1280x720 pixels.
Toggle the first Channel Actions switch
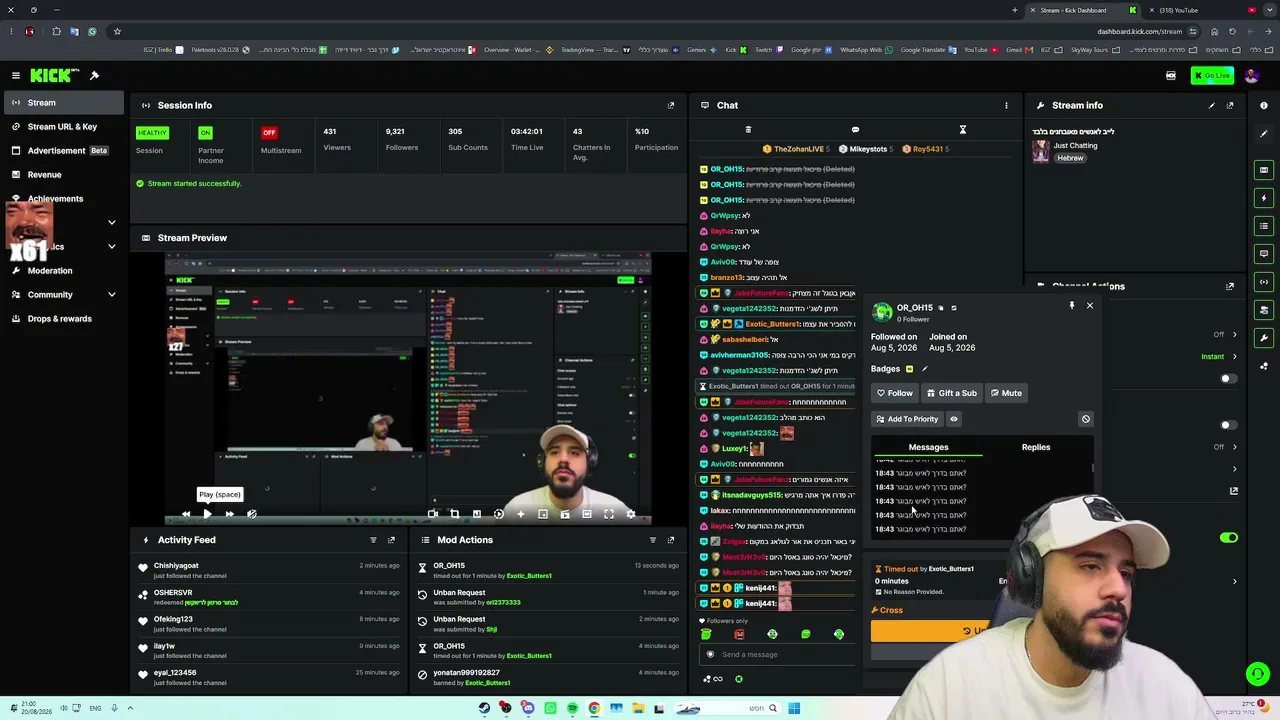1228,379
